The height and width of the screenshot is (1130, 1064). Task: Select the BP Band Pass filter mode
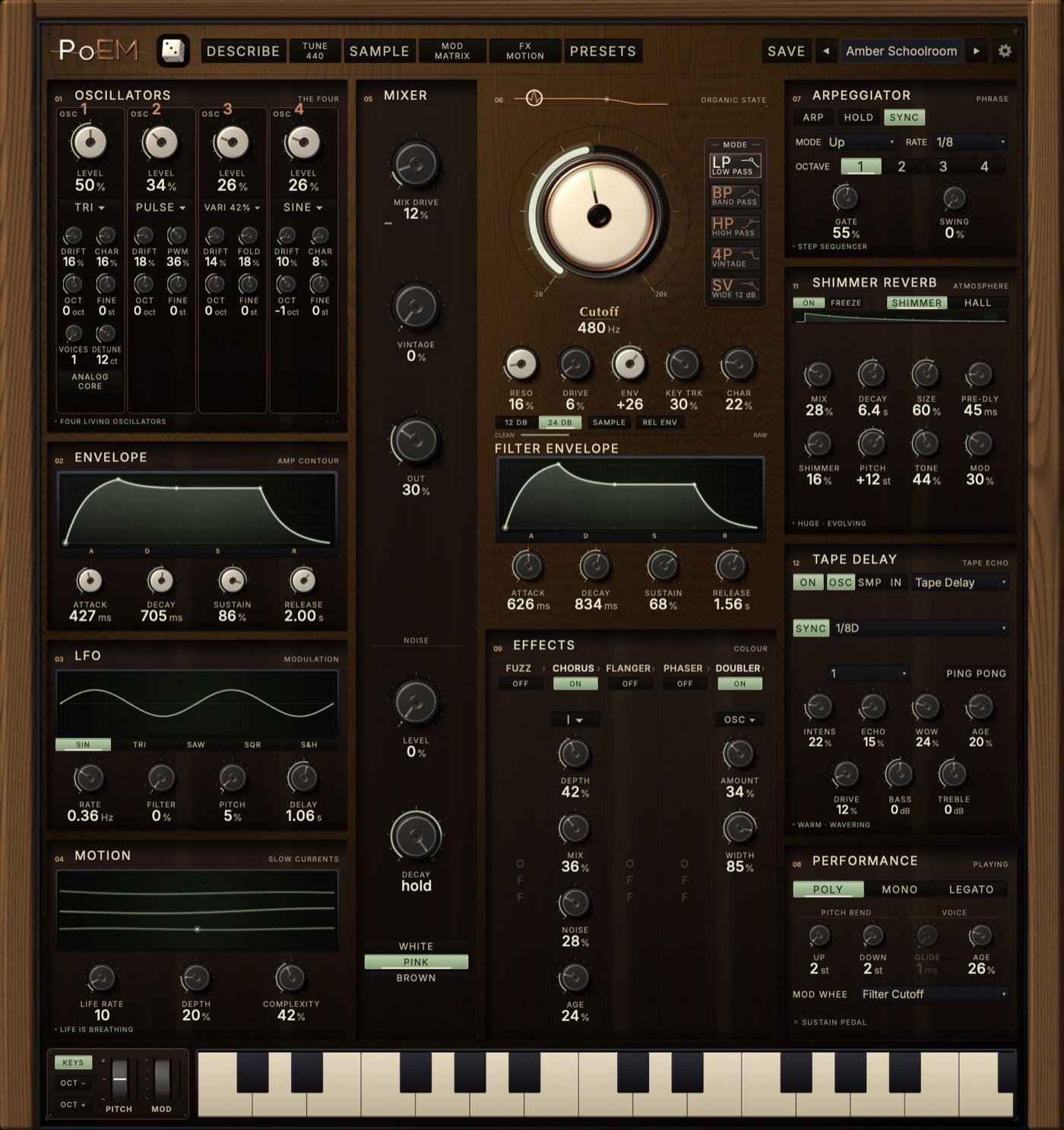[734, 196]
